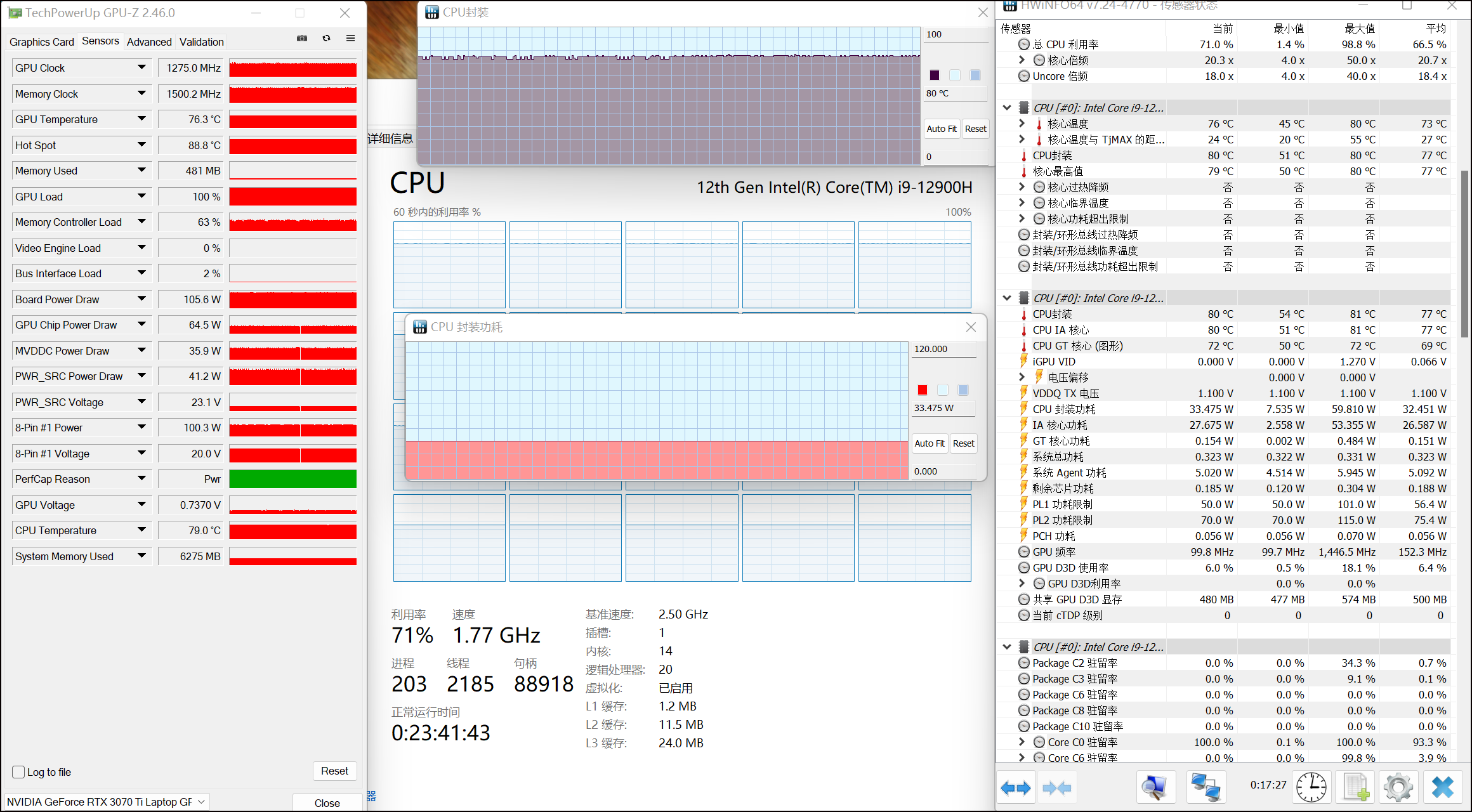The height and width of the screenshot is (812, 1472).
Task: Open HWiNFO sensor settings gear icon
Action: coord(1398,788)
